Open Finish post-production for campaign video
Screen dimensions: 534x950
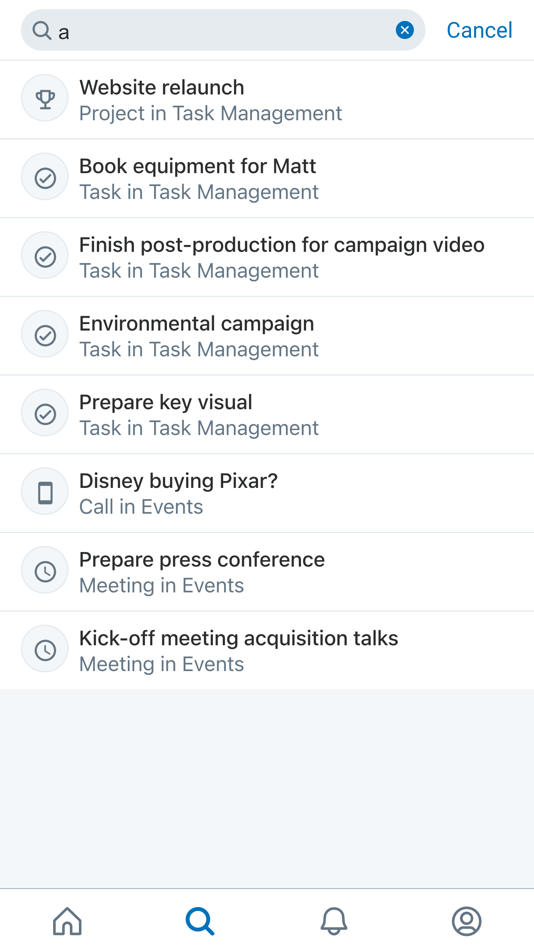click(x=267, y=257)
